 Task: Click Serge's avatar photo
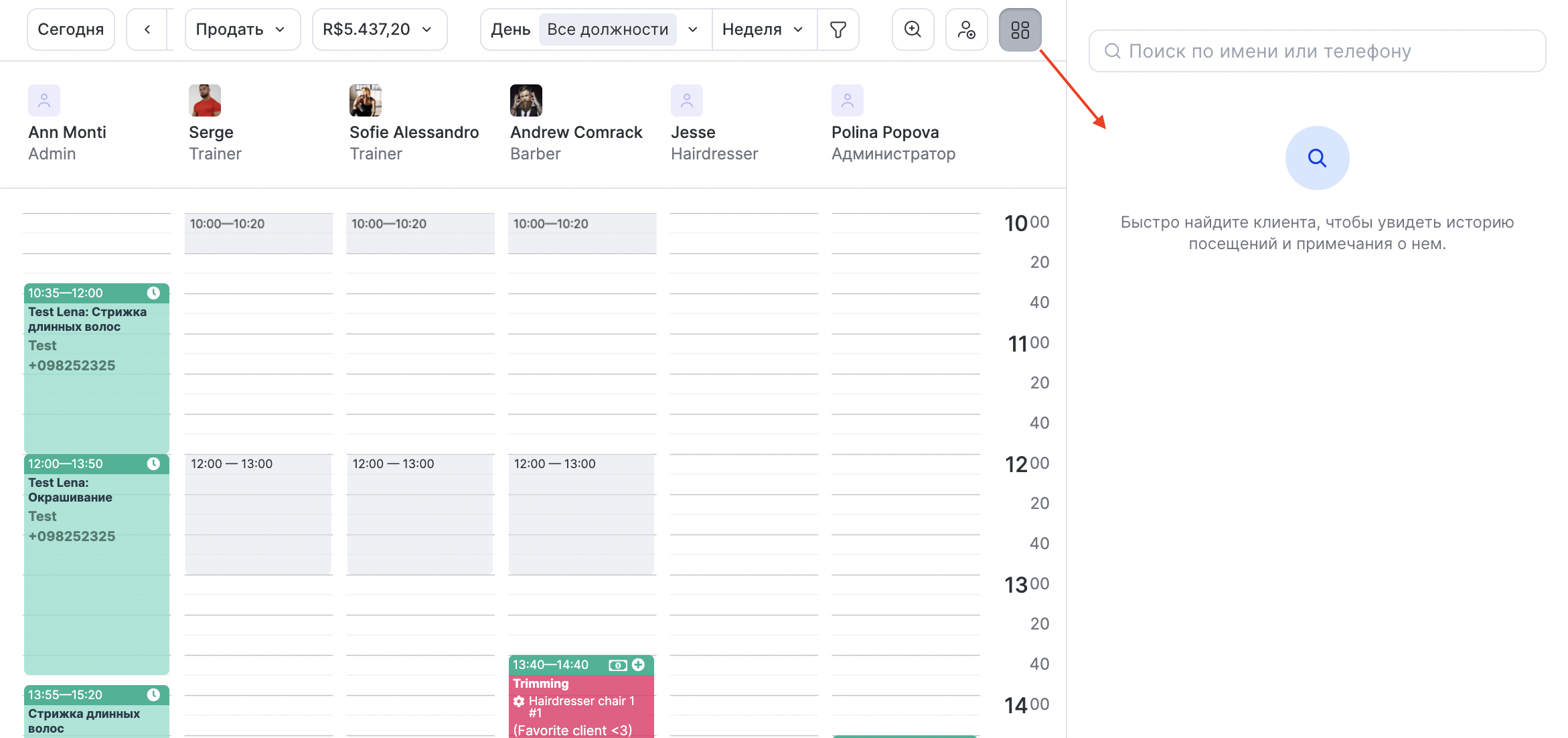(x=205, y=100)
